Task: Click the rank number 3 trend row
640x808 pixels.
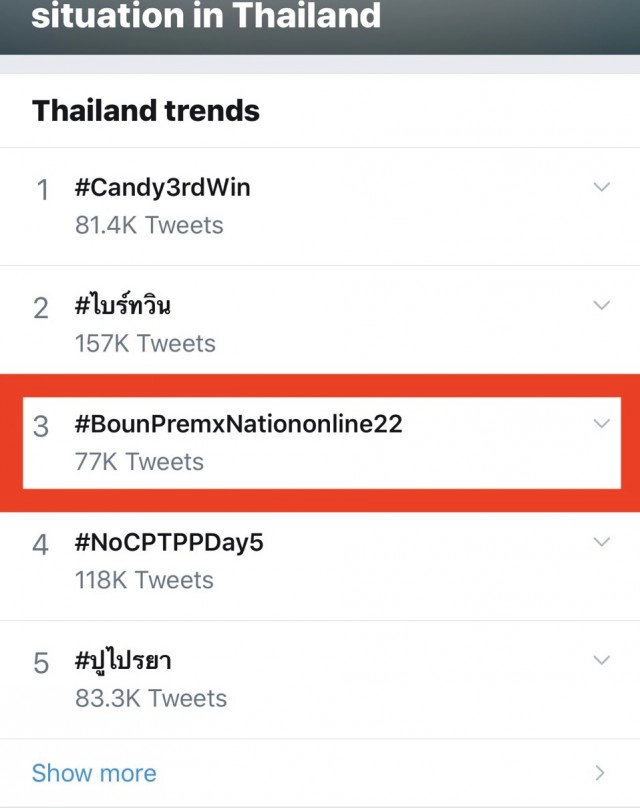Action: click(40, 424)
